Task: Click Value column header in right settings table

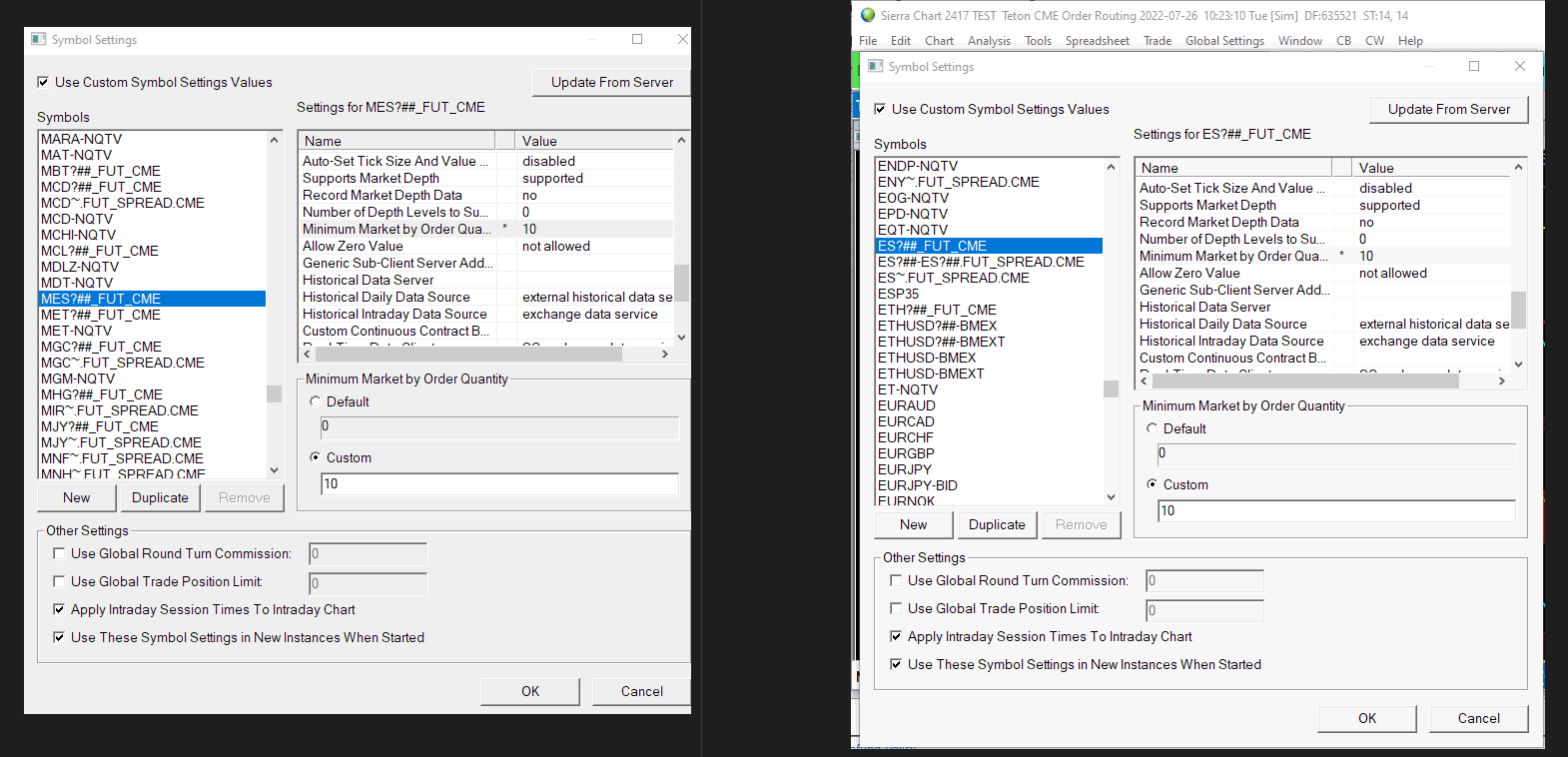Action: pyautogui.click(x=1431, y=168)
